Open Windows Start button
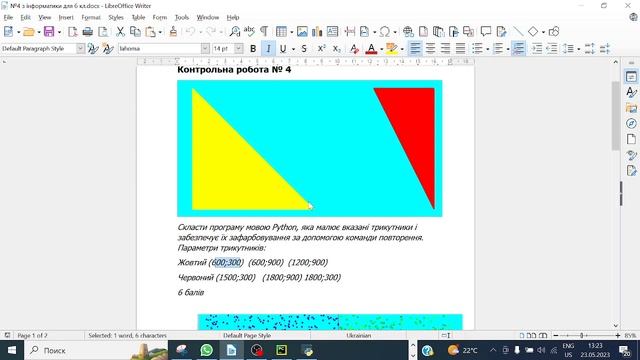 [12, 350]
